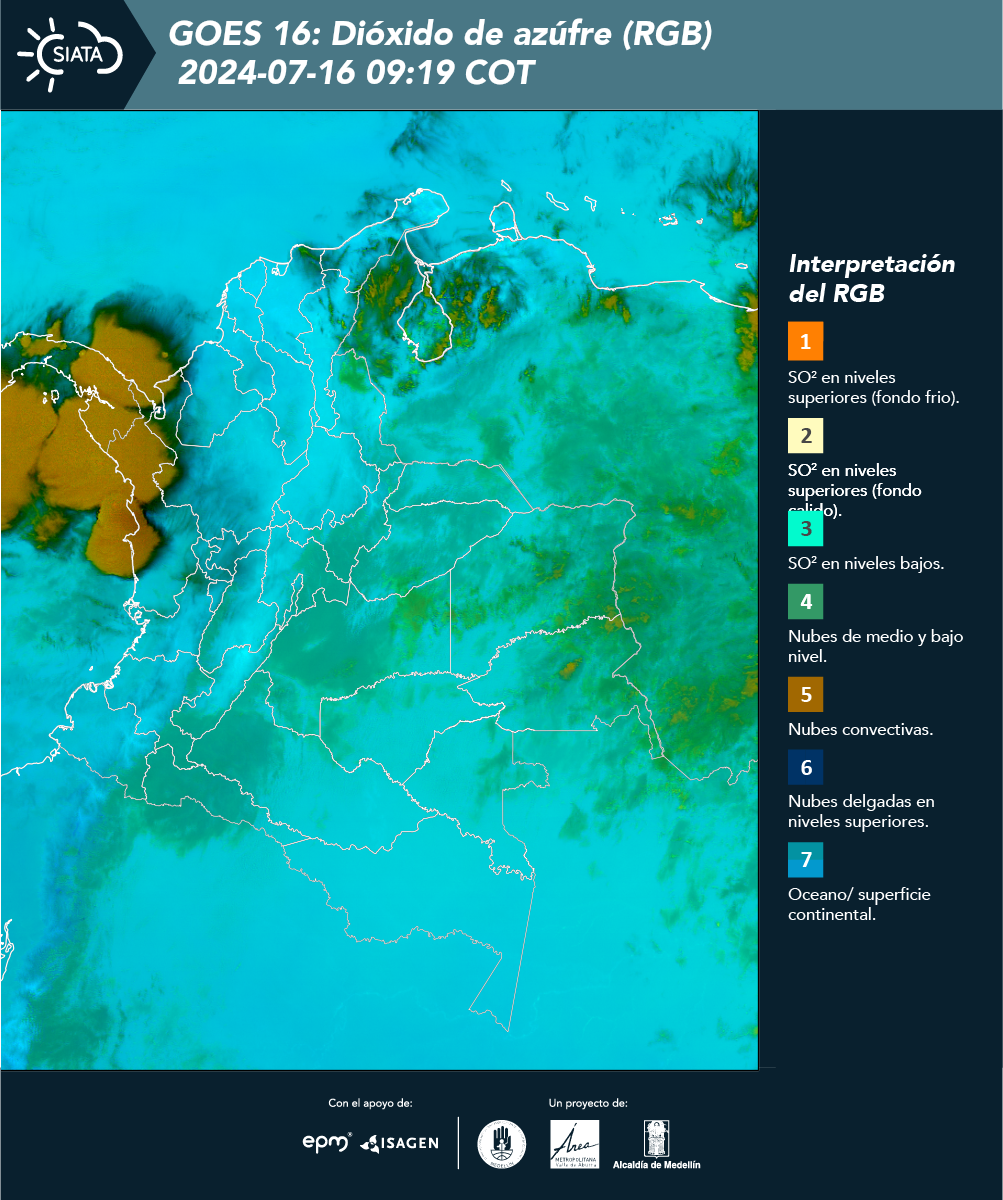Screen dimensions: 1003x1200
Task: Click the EPM logo in footer
Action: point(327,1142)
